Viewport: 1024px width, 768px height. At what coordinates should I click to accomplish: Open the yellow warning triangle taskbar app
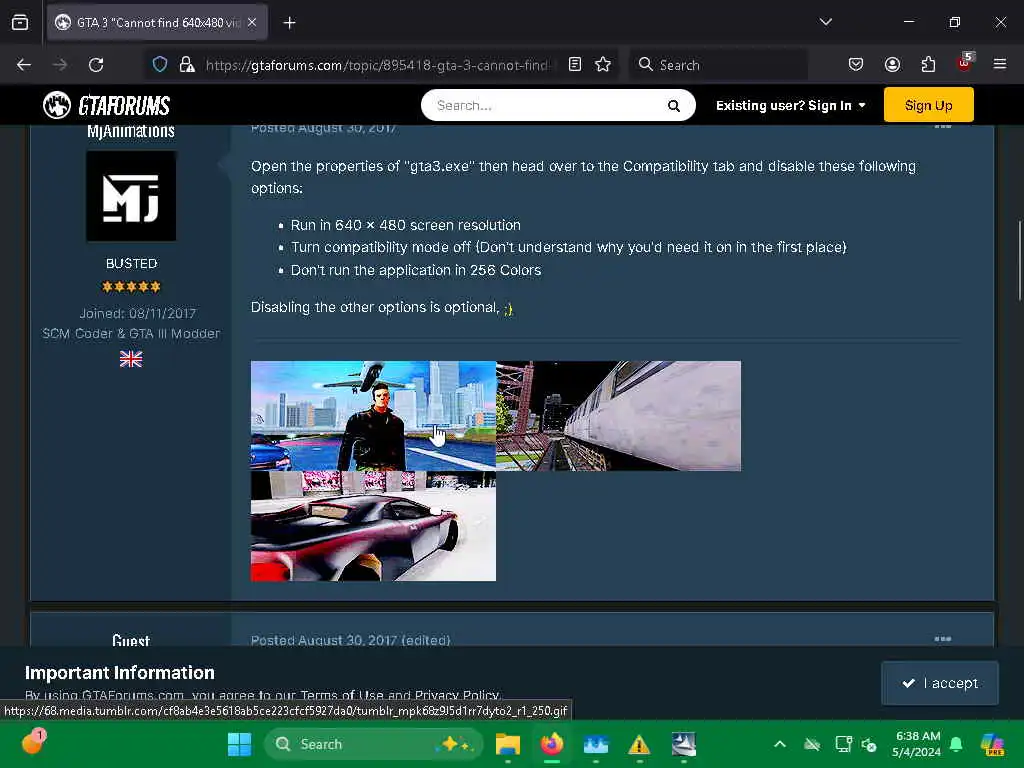click(639, 744)
